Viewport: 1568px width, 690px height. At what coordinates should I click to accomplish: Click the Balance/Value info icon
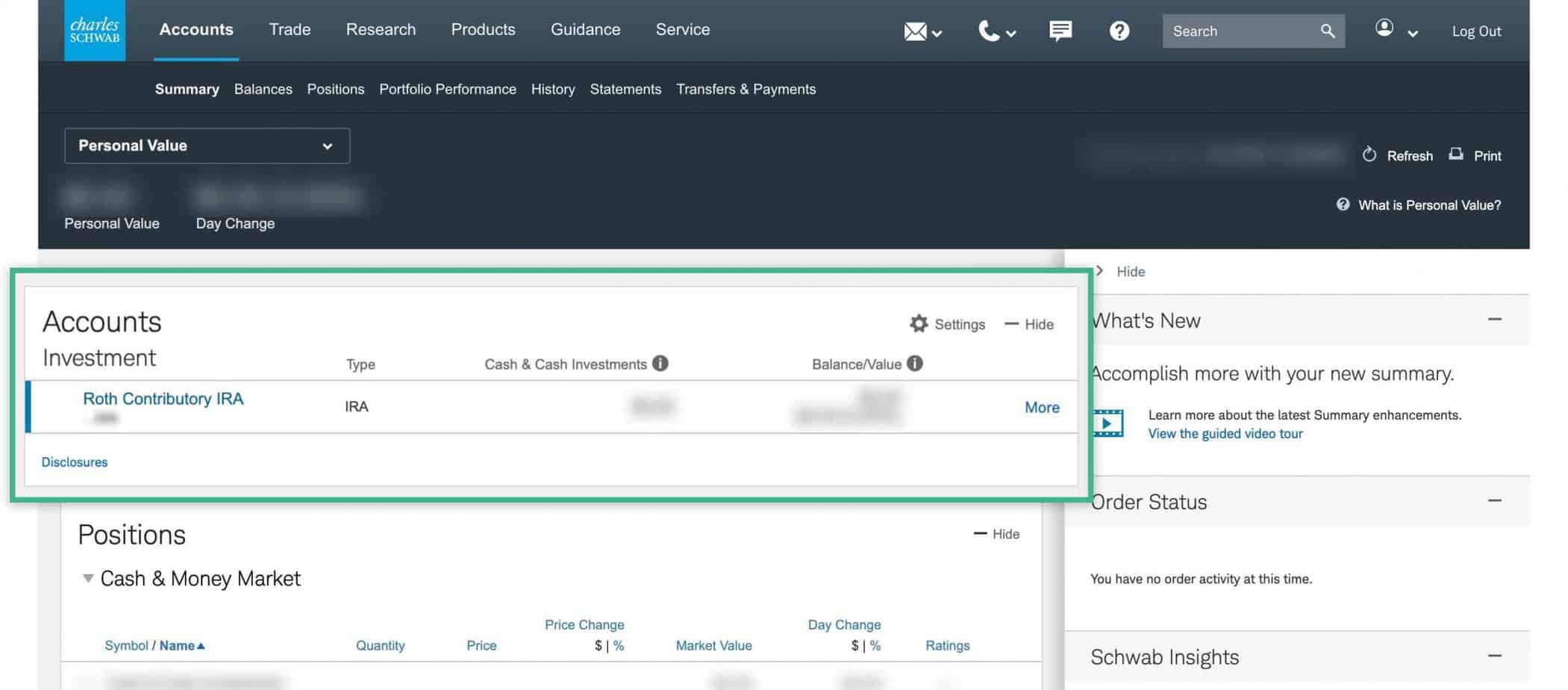[915, 364]
